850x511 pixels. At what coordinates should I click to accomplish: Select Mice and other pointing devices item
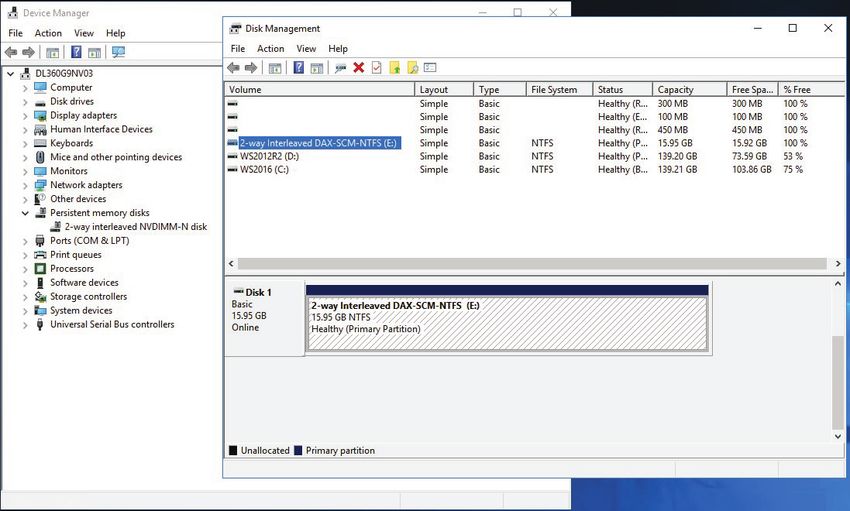(116, 157)
